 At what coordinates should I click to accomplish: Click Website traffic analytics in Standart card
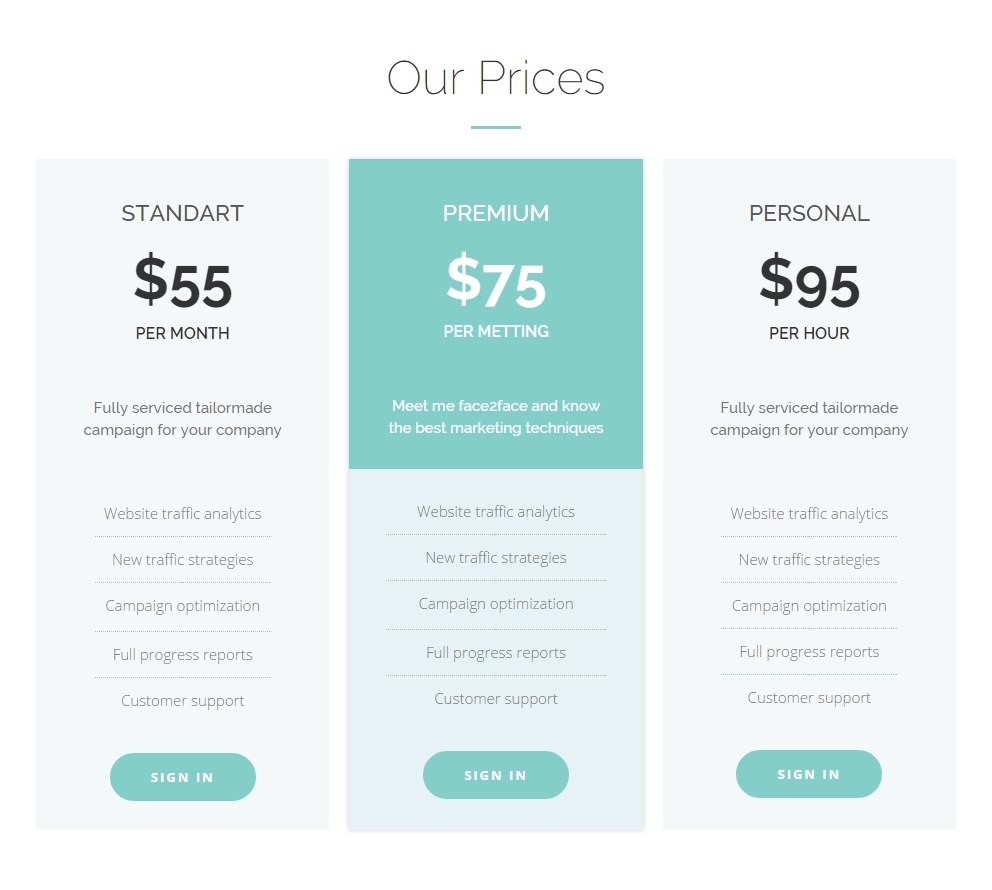point(183,514)
